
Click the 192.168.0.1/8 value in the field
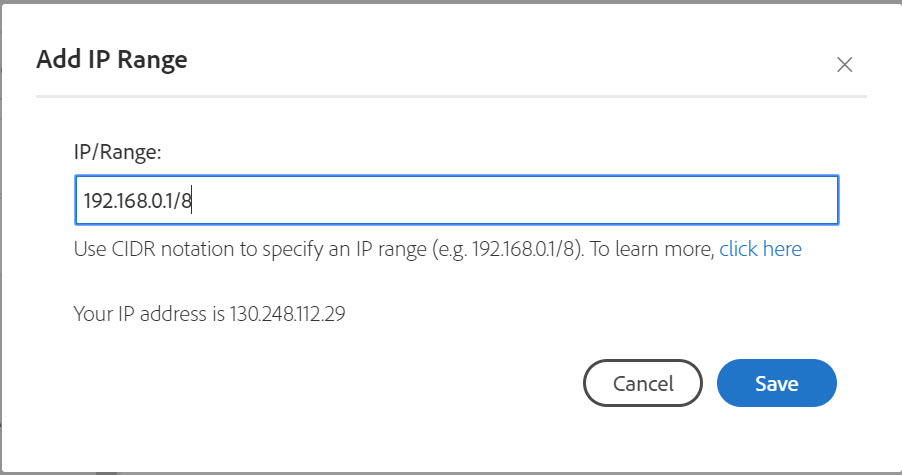pyautogui.click(x=137, y=201)
